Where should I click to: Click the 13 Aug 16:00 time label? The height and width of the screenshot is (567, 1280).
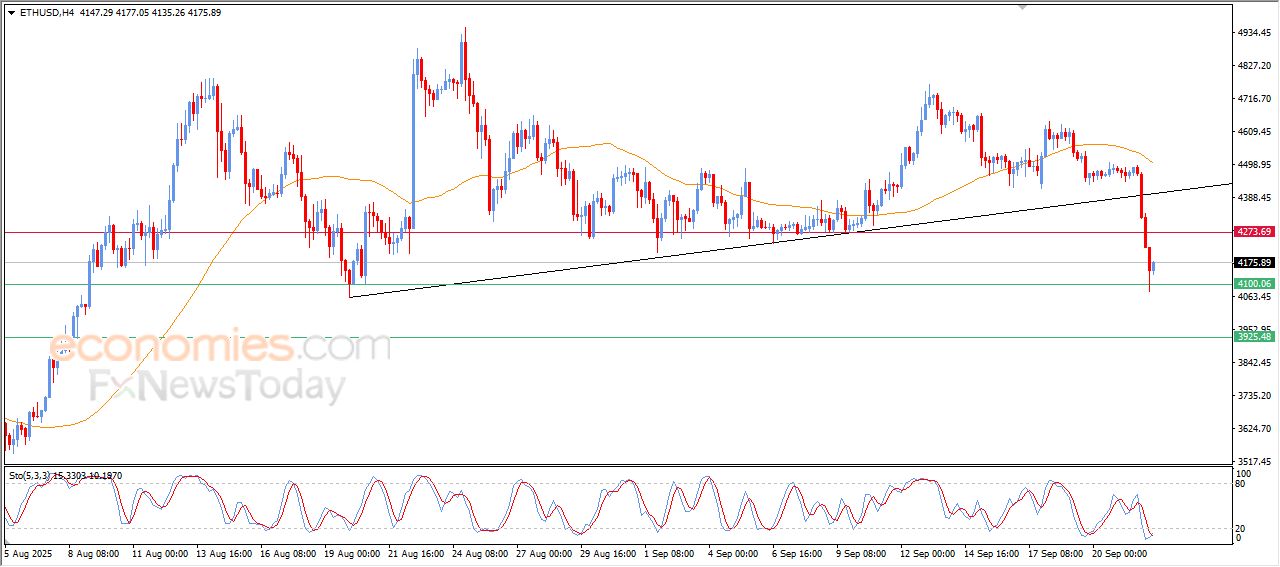[223, 552]
